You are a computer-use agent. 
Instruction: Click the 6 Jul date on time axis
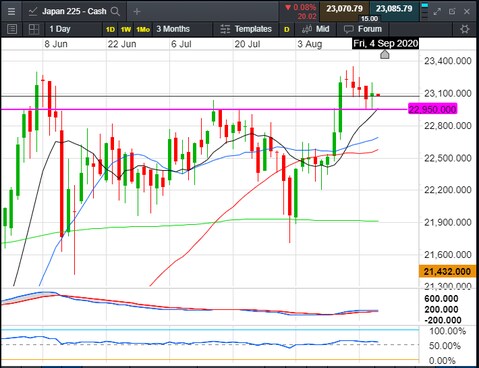[181, 44]
